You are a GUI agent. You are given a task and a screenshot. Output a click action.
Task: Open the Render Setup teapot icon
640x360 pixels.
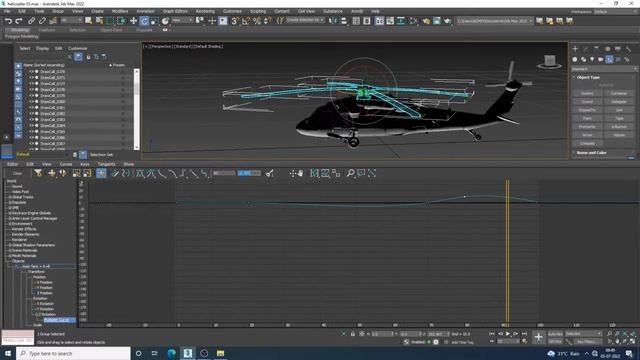(426, 20)
